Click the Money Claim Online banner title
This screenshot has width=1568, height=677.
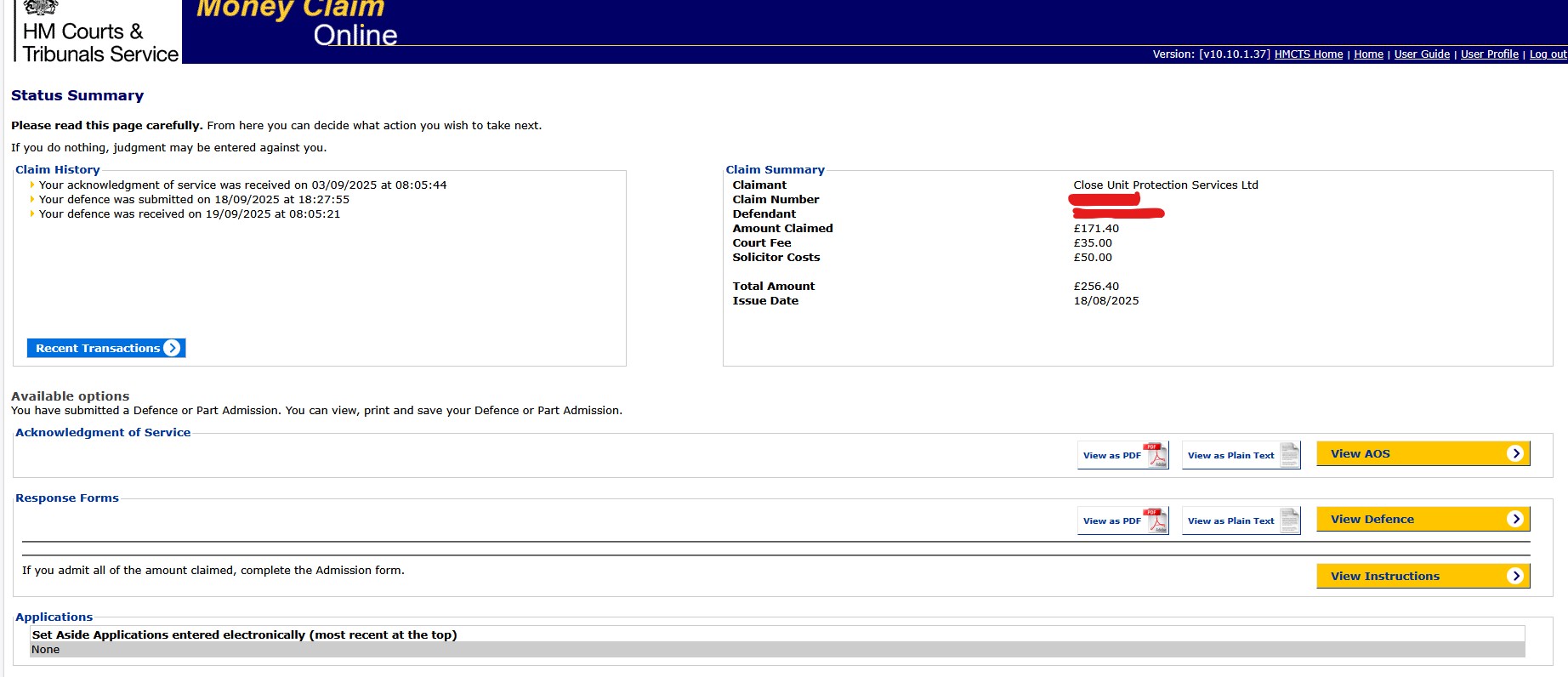click(x=296, y=22)
